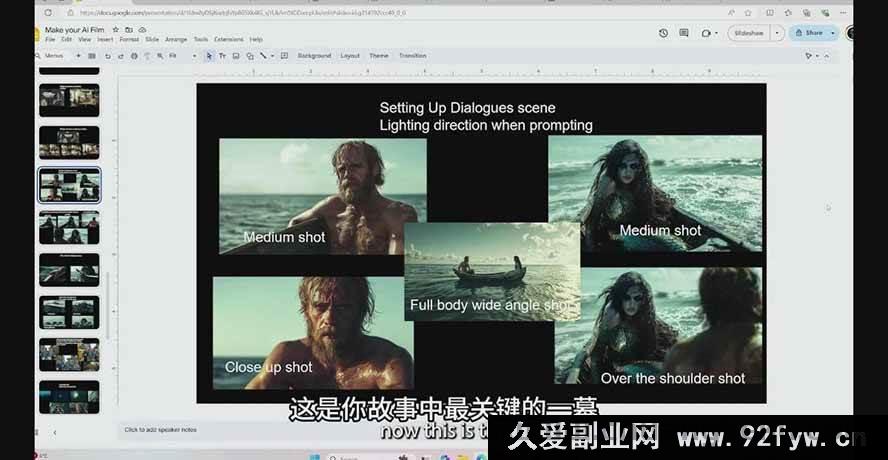This screenshot has width=888, height=460.
Task: Open the comments panel icon
Action: pyautogui.click(x=684, y=33)
